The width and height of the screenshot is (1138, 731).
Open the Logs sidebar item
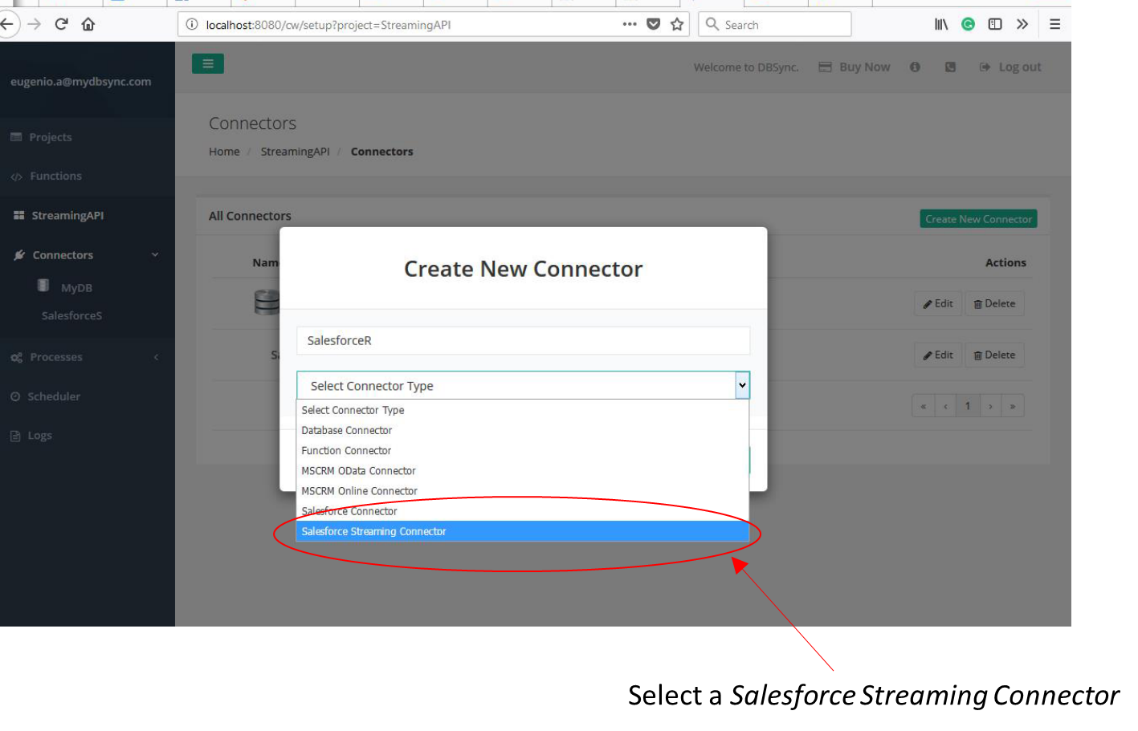pos(40,435)
